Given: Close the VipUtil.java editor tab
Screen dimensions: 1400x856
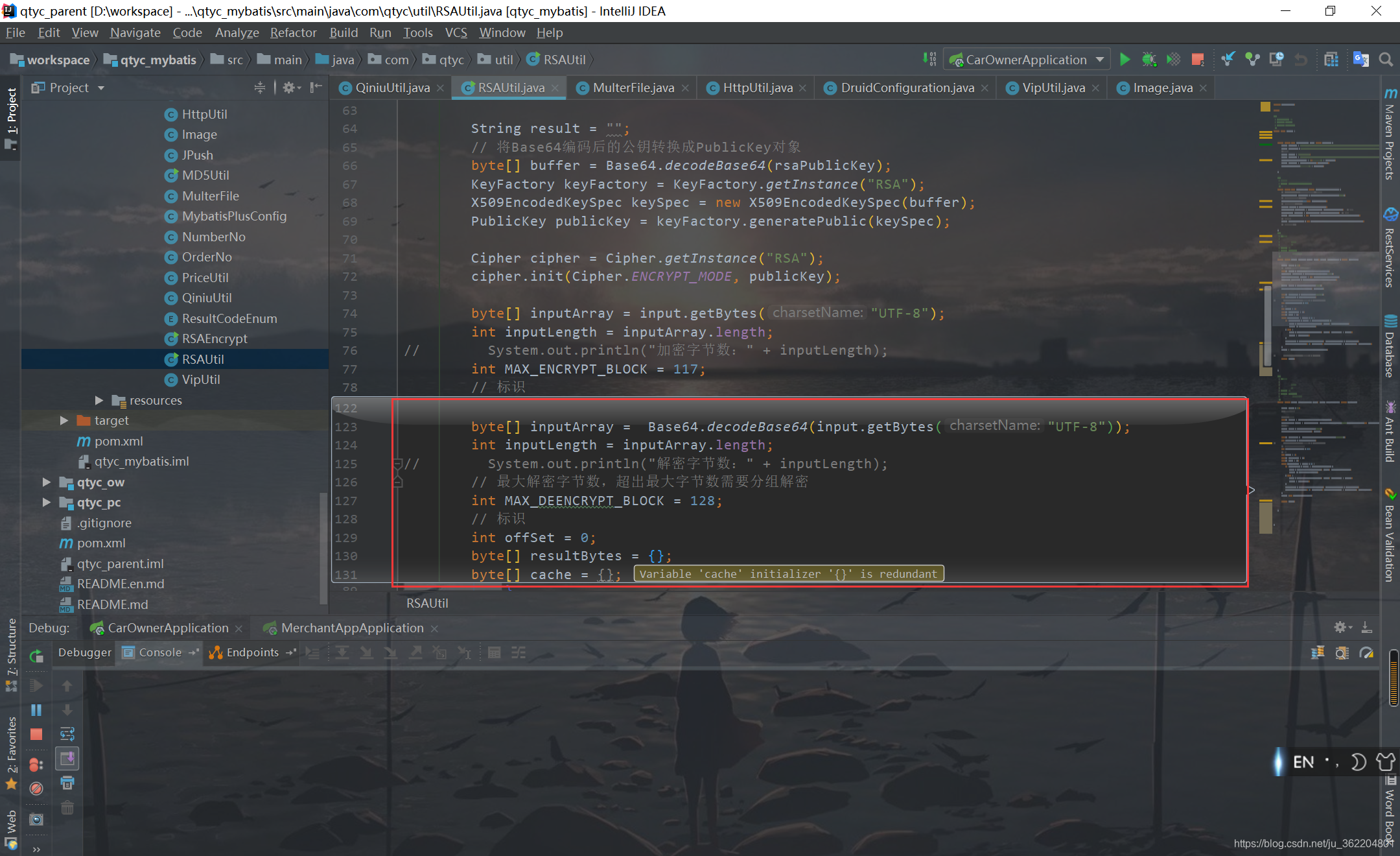Looking at the screenshot, I should point(1095,88).
